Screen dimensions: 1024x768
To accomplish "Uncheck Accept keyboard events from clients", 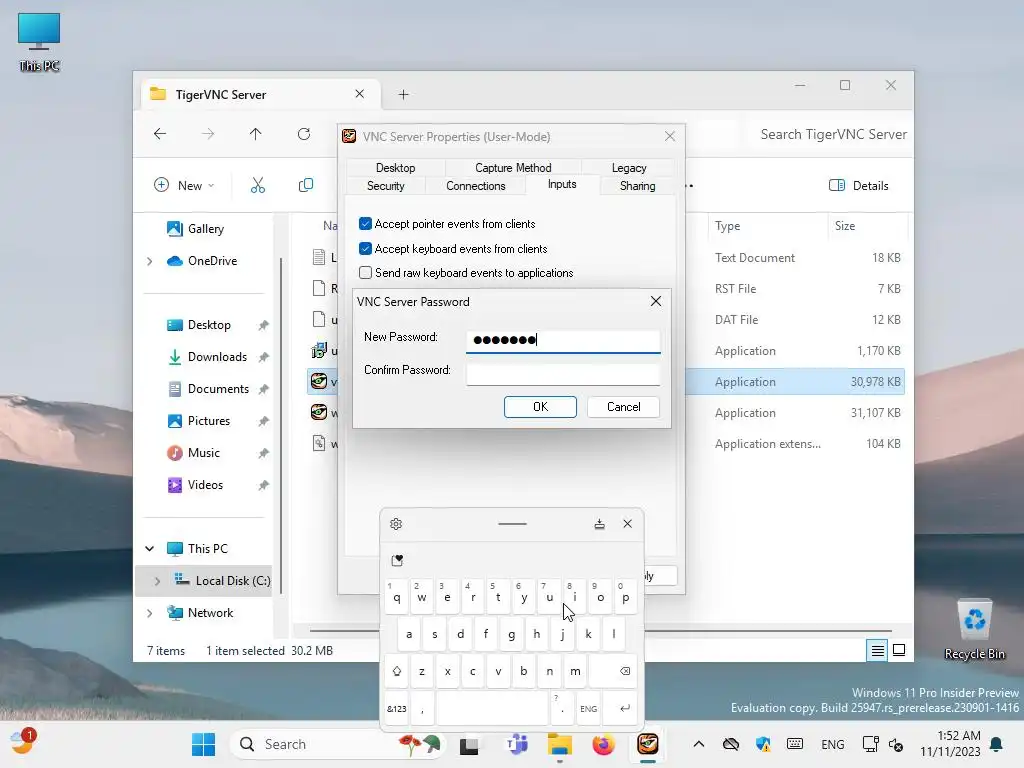I will click(x=366, y=249).
